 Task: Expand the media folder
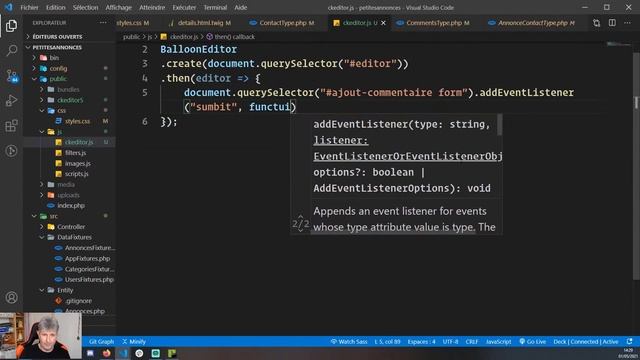click(65, 184)
